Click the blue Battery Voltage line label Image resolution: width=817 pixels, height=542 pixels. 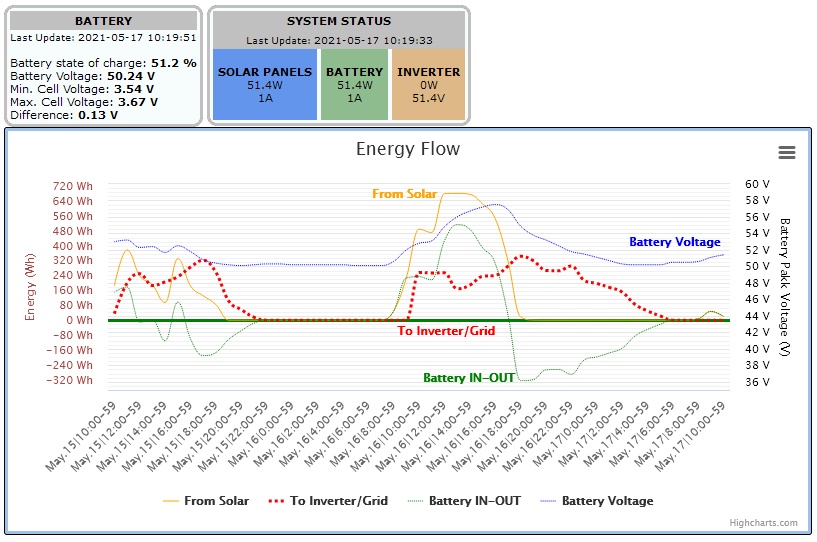[675, 242]
